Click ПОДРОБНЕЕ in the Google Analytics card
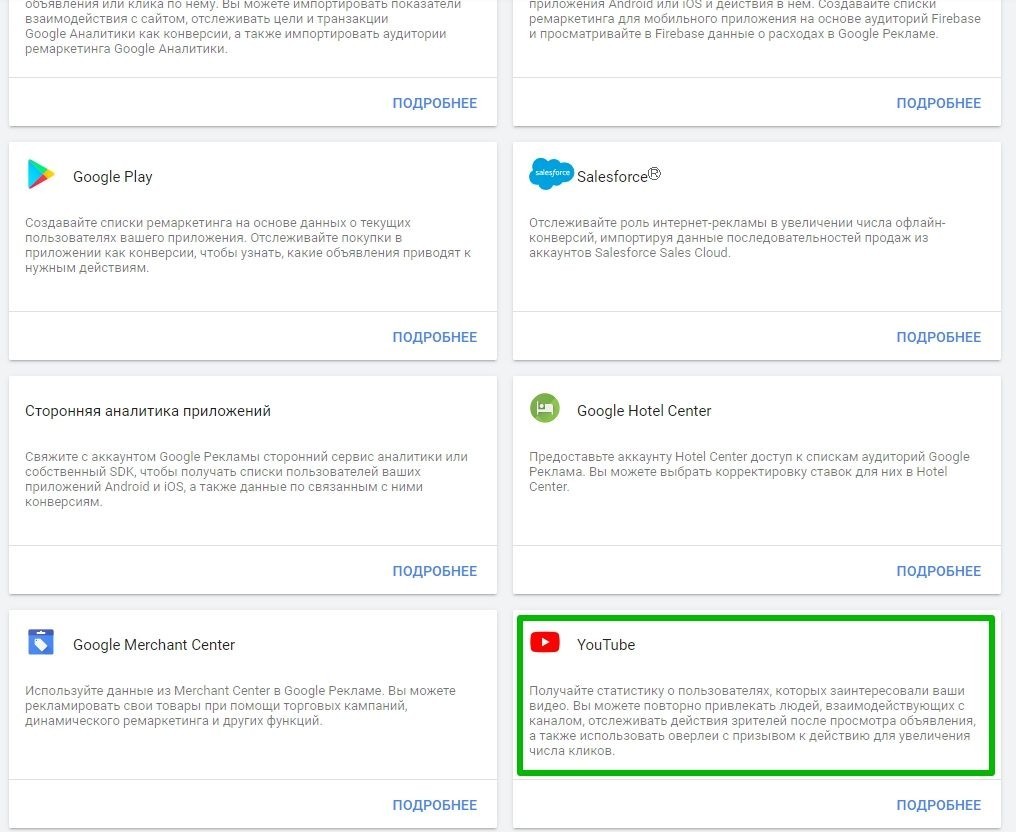1016x832 pixels. click(435, 103)
